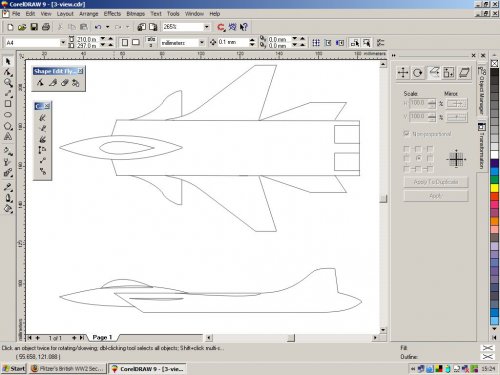Open the Effects menu

pos(112,14)
